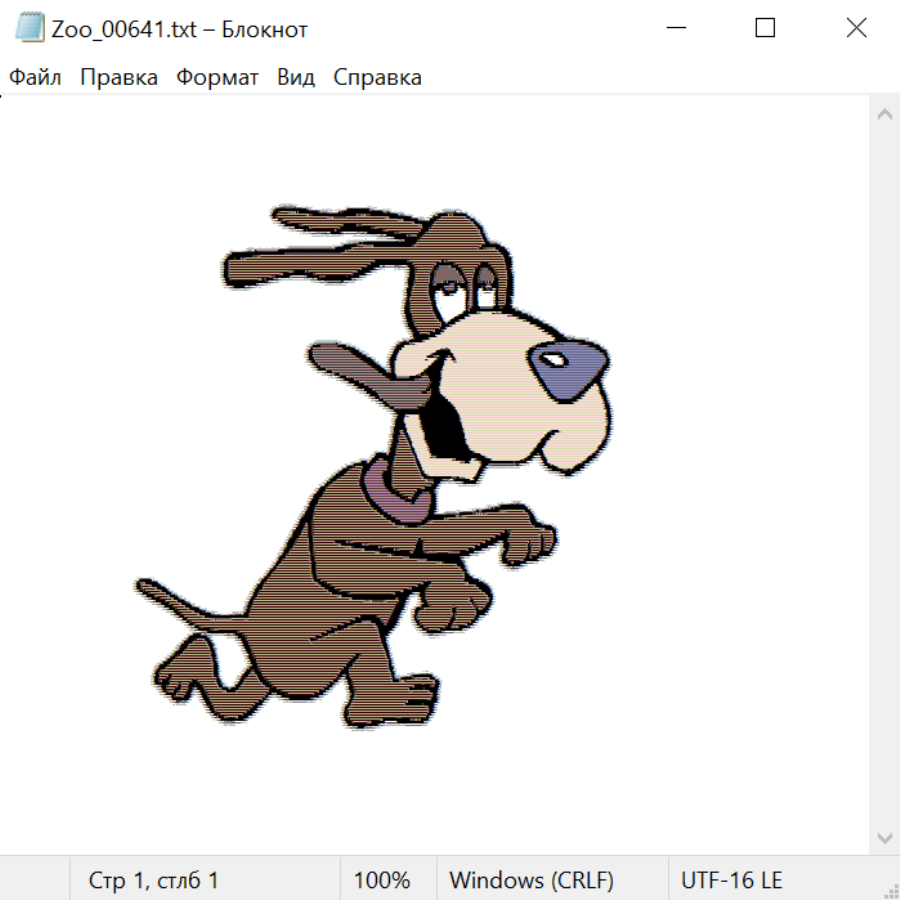
Task: Open the Правка menu
Action: point(119,78)
